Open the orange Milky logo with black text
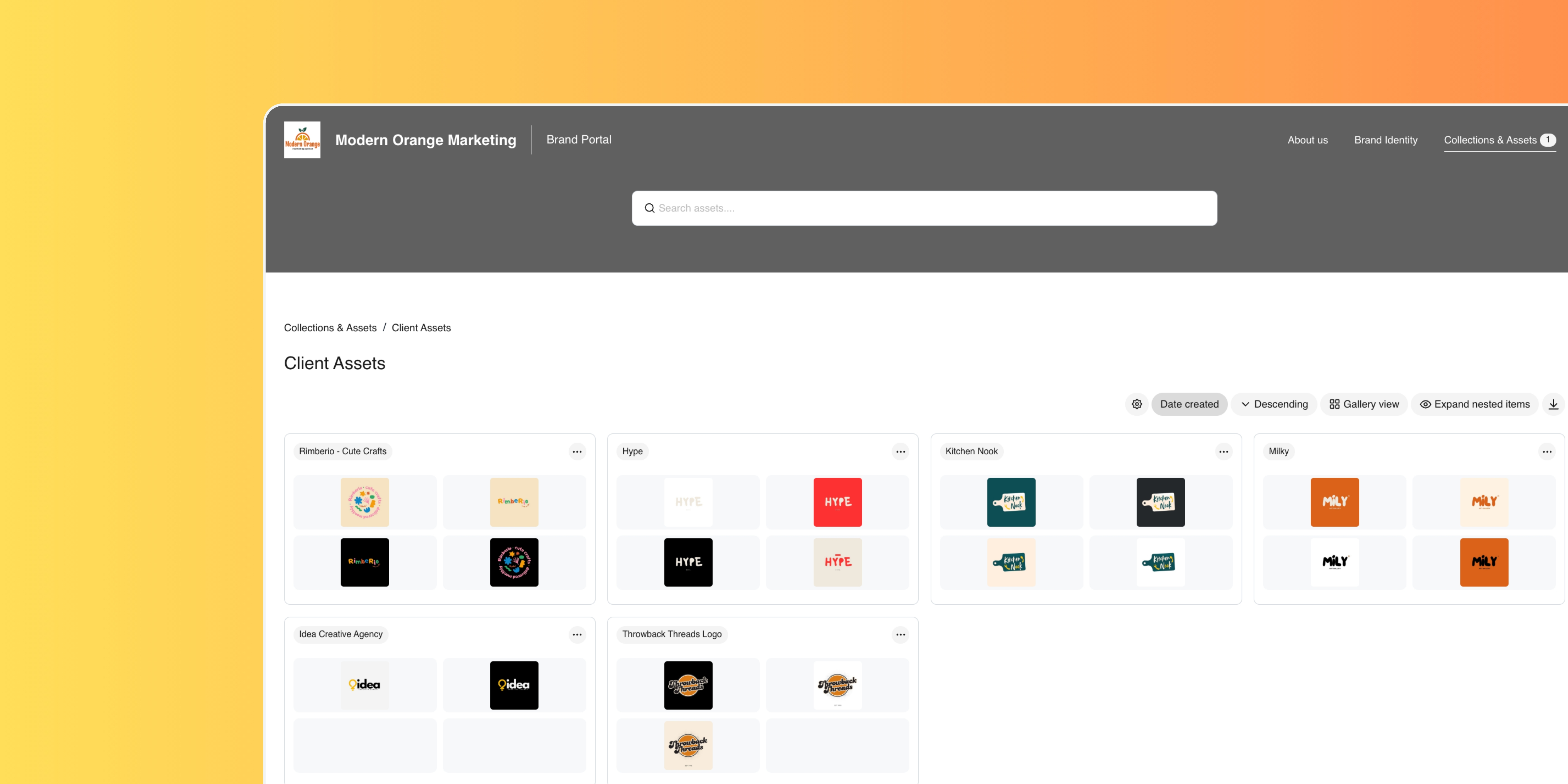Image resolution: width=1568 pixels, height=784 pixels. 1484,562
